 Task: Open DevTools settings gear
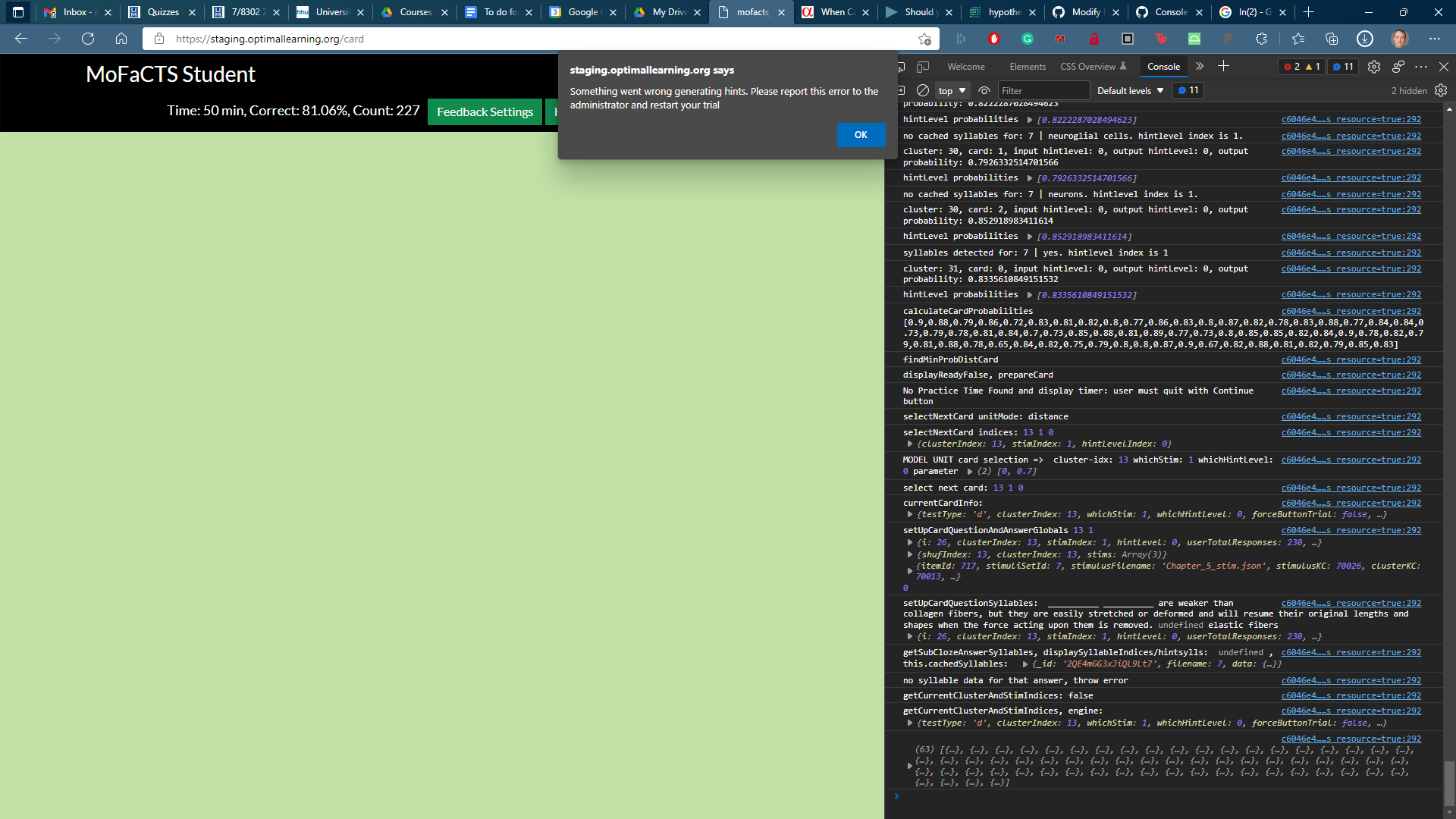(x=1374, y=67)
